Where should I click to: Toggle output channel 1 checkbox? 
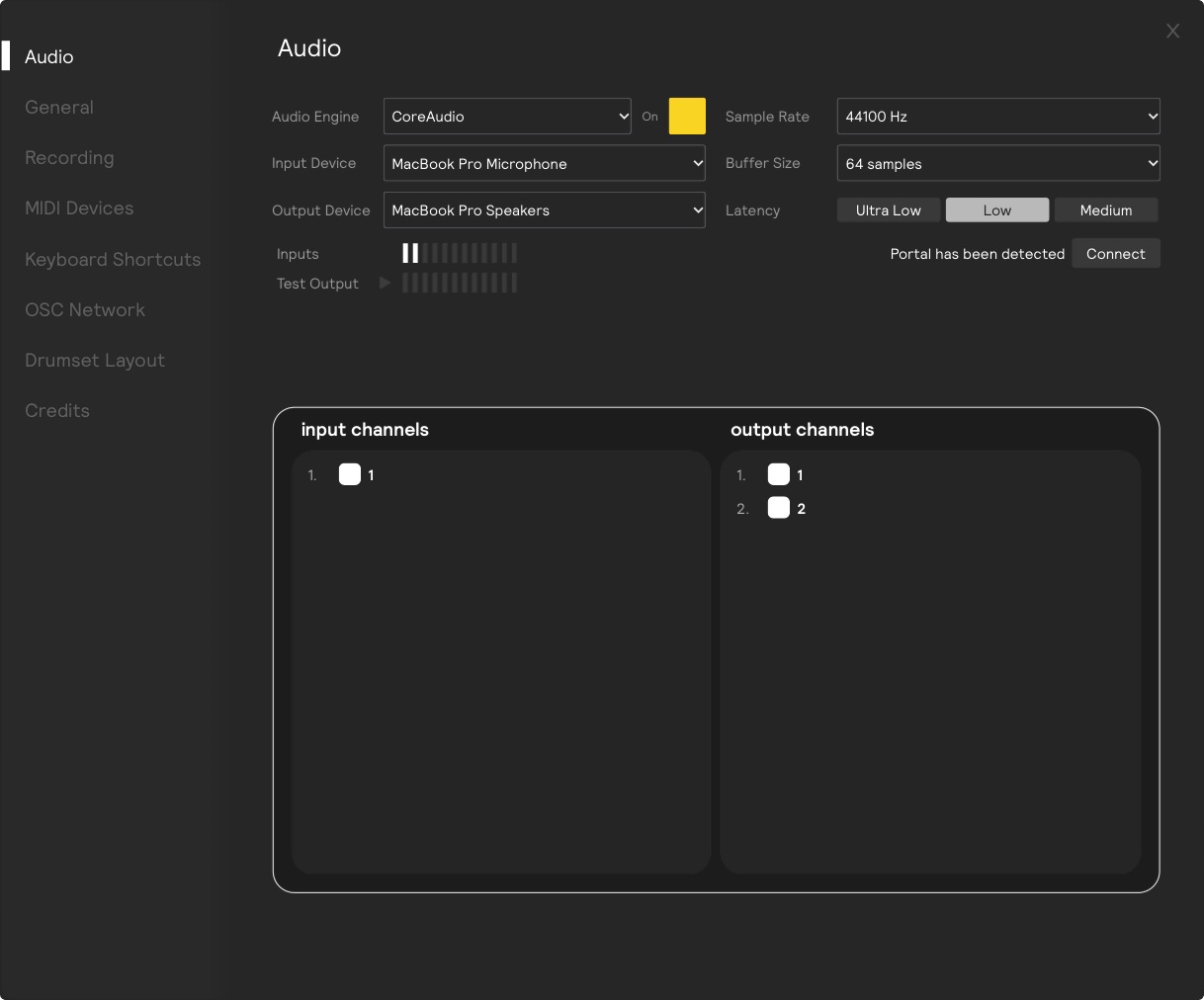(x=779, y=474)
